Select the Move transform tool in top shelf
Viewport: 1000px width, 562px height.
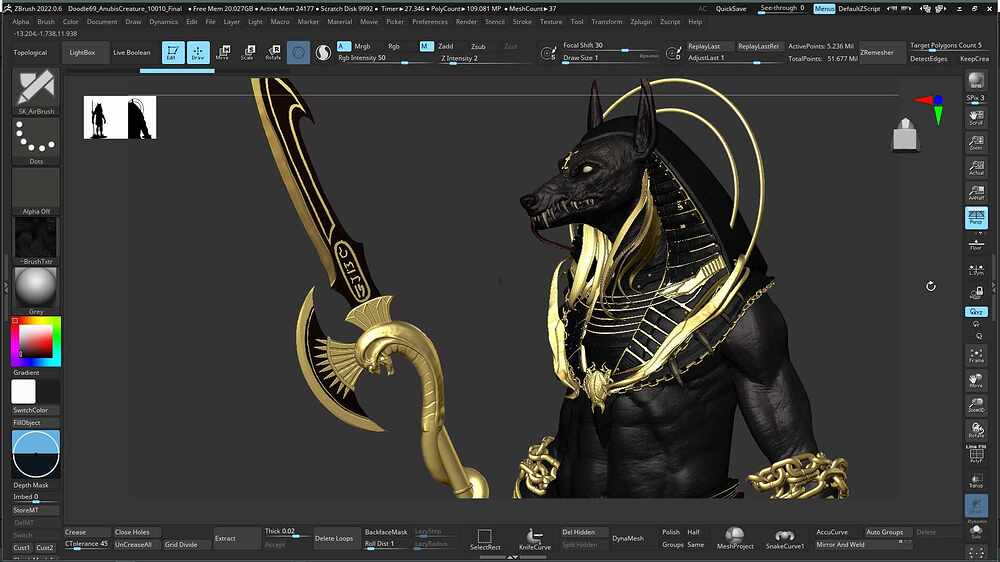[223, 52]
